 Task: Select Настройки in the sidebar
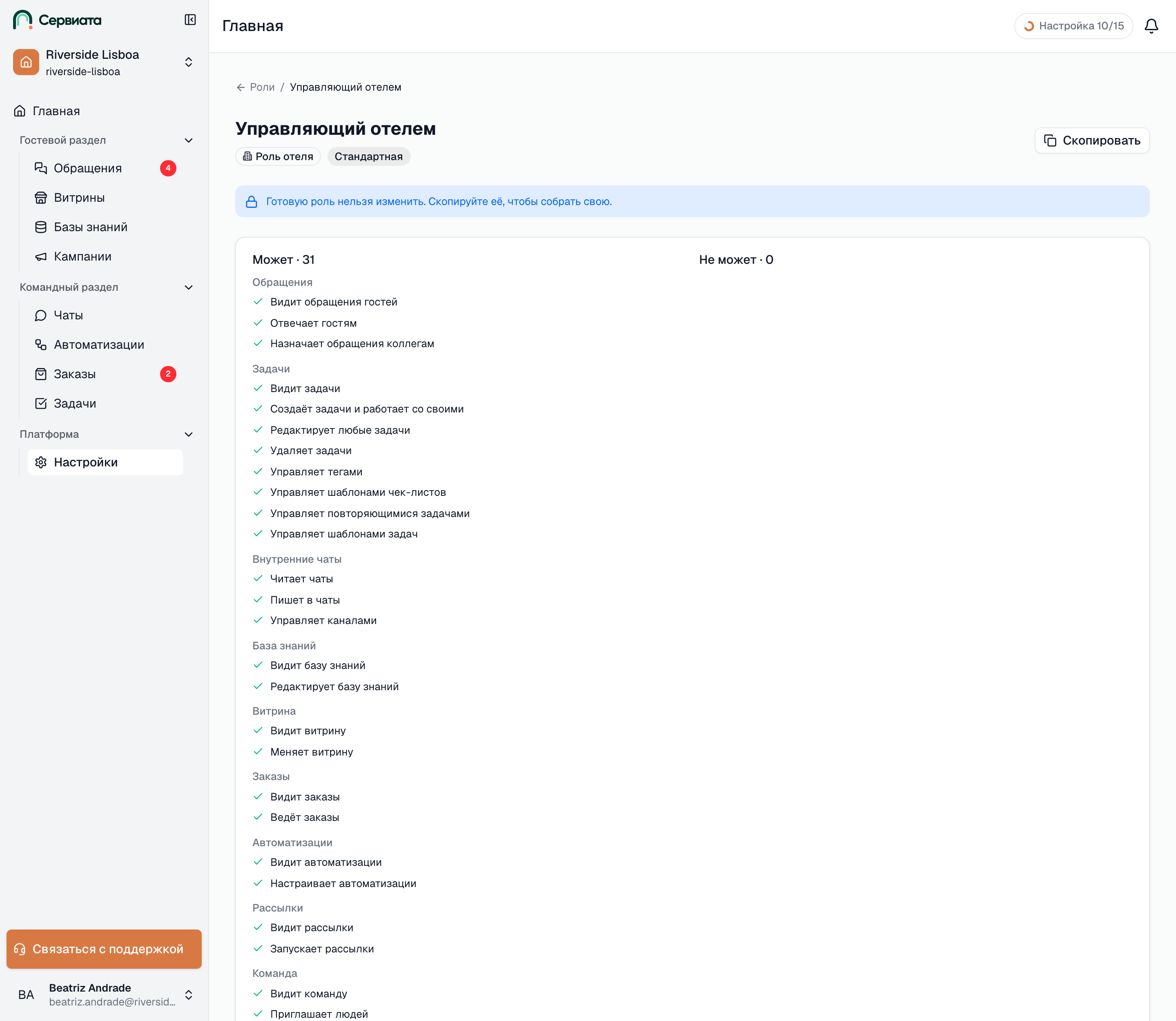coord(105,462)
